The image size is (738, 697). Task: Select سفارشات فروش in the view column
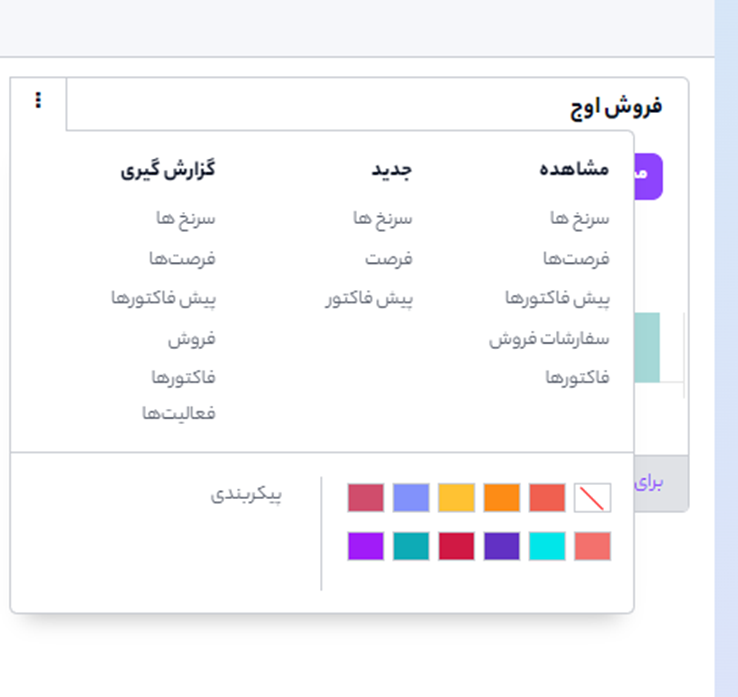(549, 339)
